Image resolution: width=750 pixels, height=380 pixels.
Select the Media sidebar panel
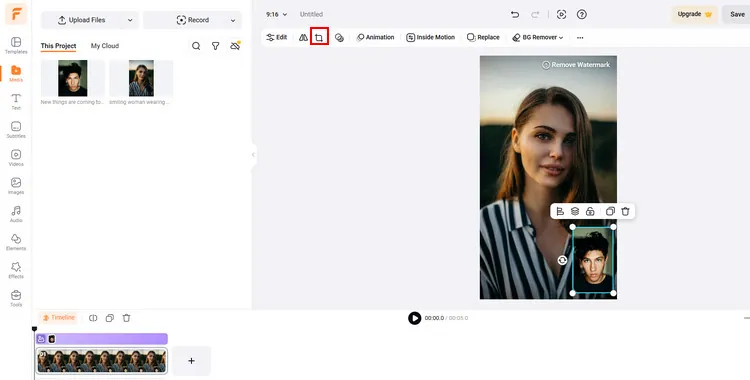coord(16,73)
